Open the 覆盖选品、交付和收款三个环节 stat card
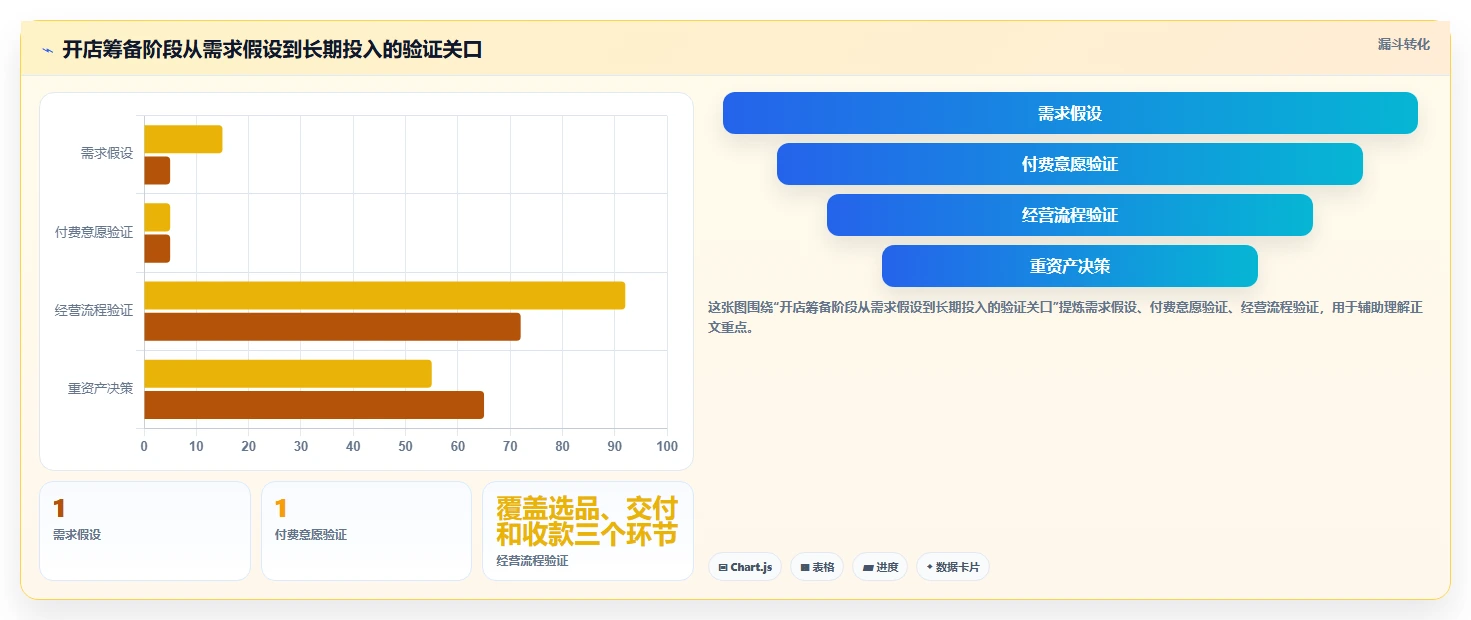The image size is (1471, 620). pos(588,531)
